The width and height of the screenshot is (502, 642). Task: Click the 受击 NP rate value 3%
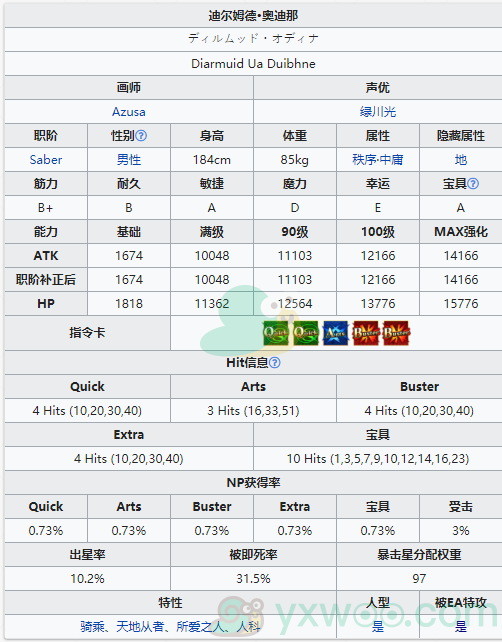click(x=461, y=531)
